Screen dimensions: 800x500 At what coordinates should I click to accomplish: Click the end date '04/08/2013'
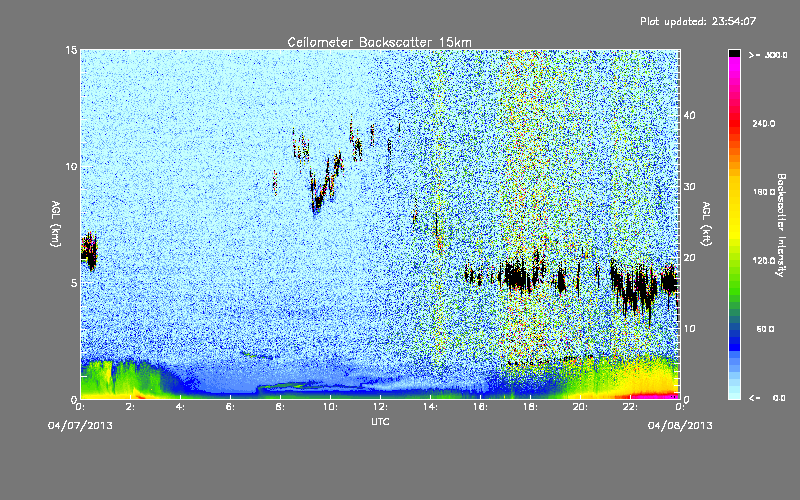click(x=680, y=426)
